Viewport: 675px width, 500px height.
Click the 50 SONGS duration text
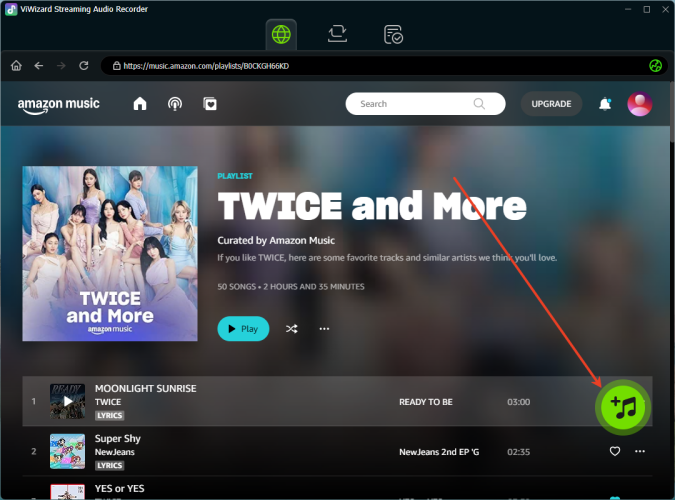[x=291, y=287]
